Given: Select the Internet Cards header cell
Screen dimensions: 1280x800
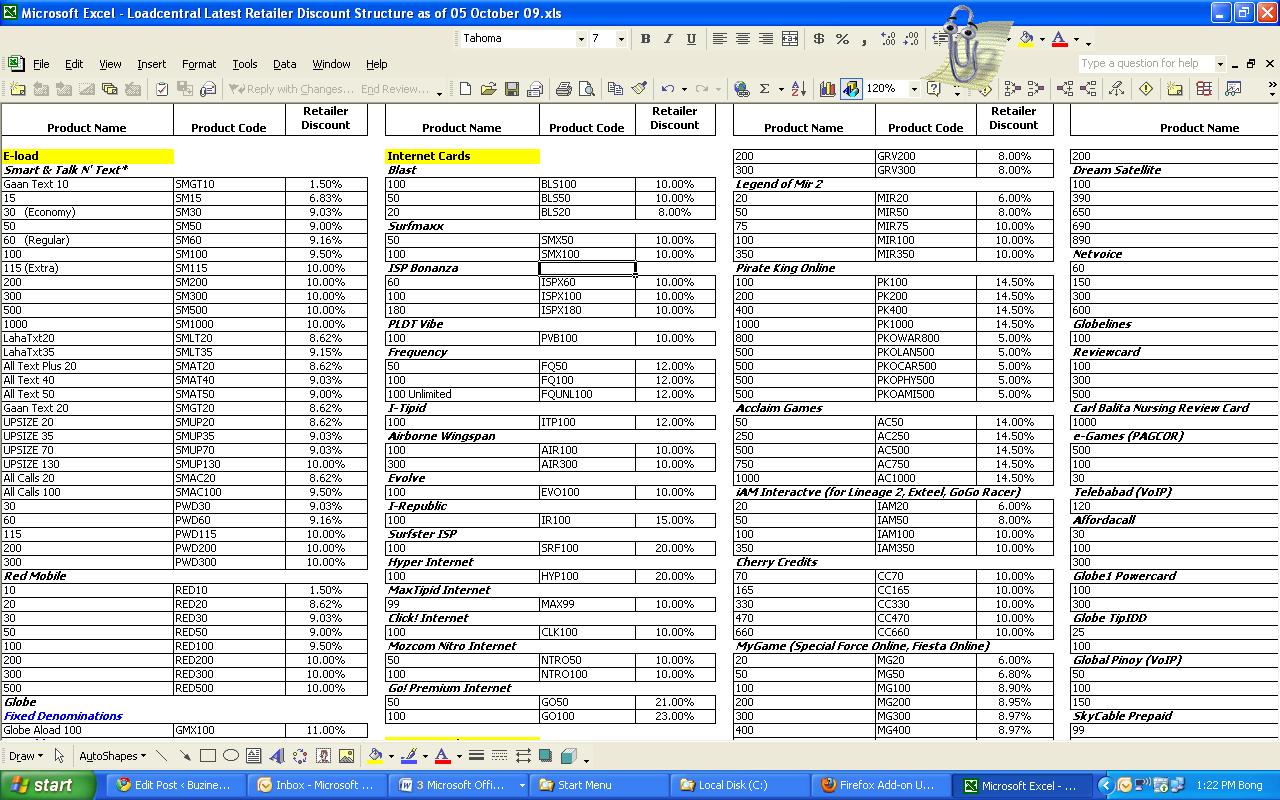Looking at the screenshot, I should point(462,156).
